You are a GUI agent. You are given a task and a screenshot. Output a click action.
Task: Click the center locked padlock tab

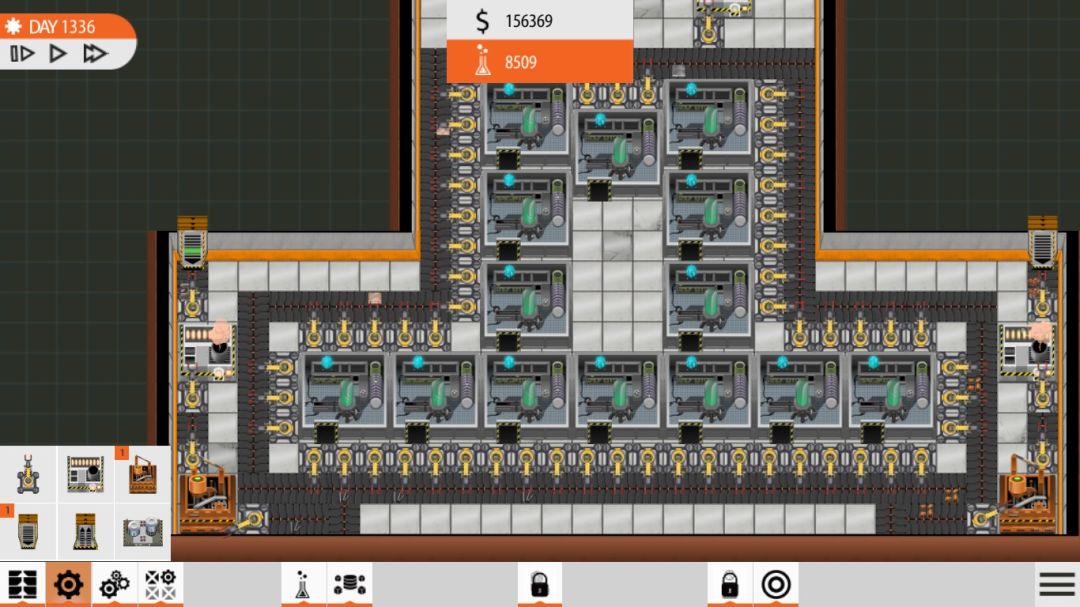click(x=540, y=585)
